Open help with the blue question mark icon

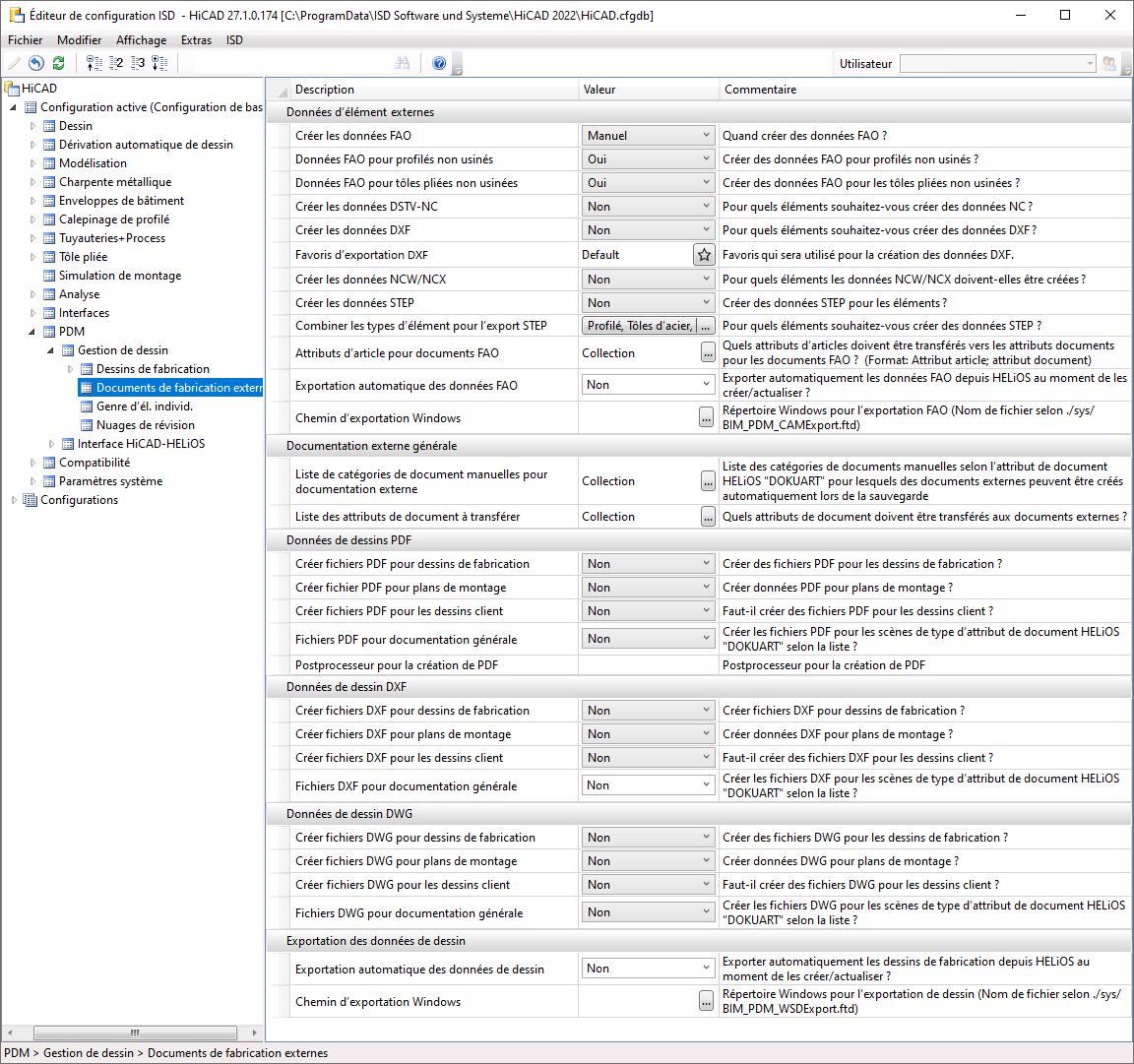coord(439,63)
